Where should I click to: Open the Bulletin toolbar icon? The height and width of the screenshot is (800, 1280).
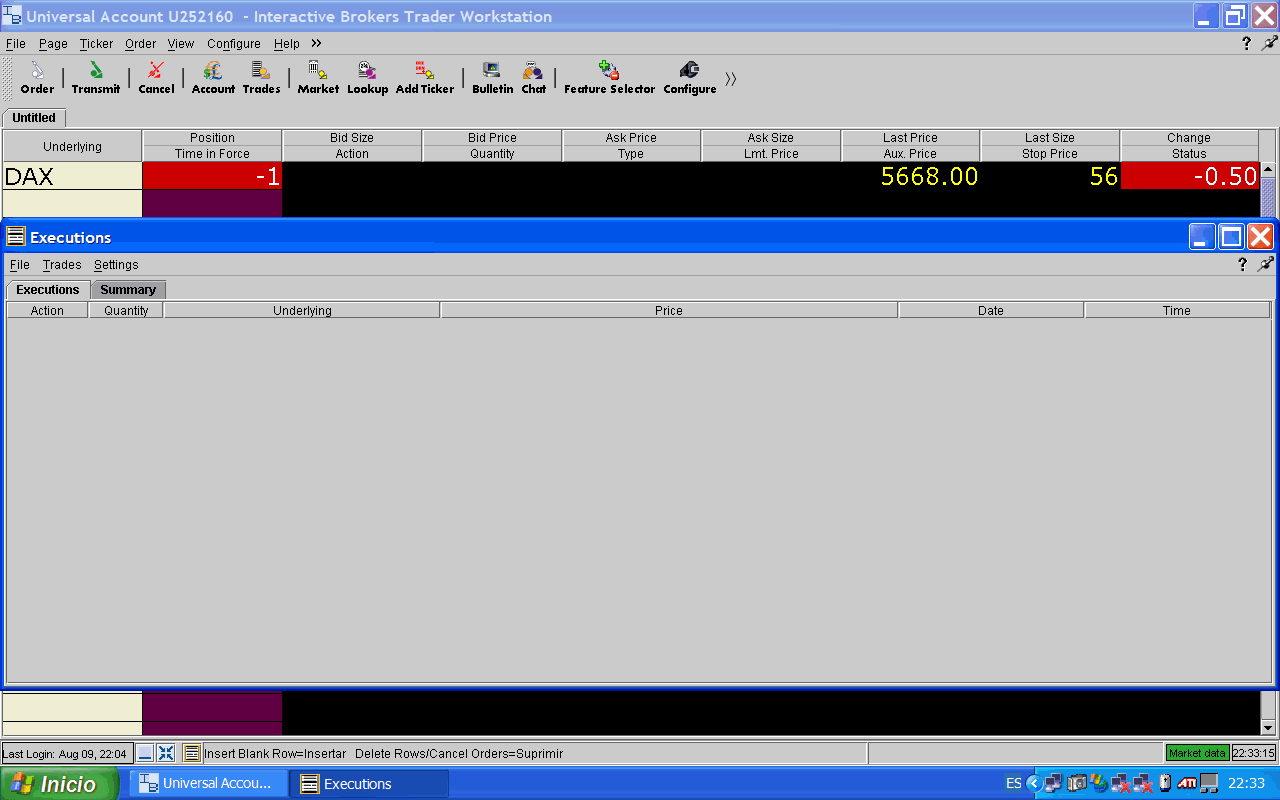(492, 77)
